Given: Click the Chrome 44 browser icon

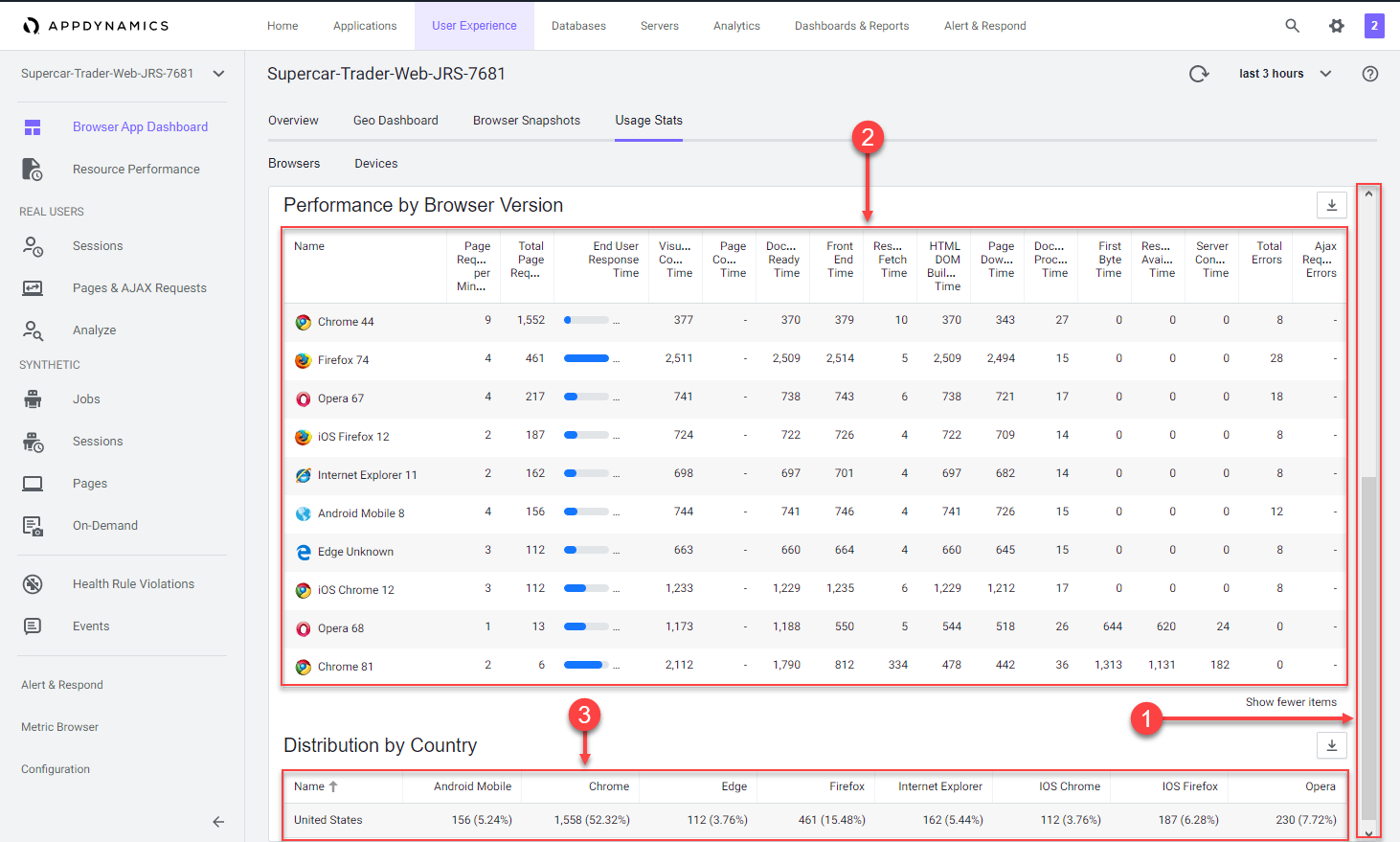Looking at the screenshot, I should 303,322.
